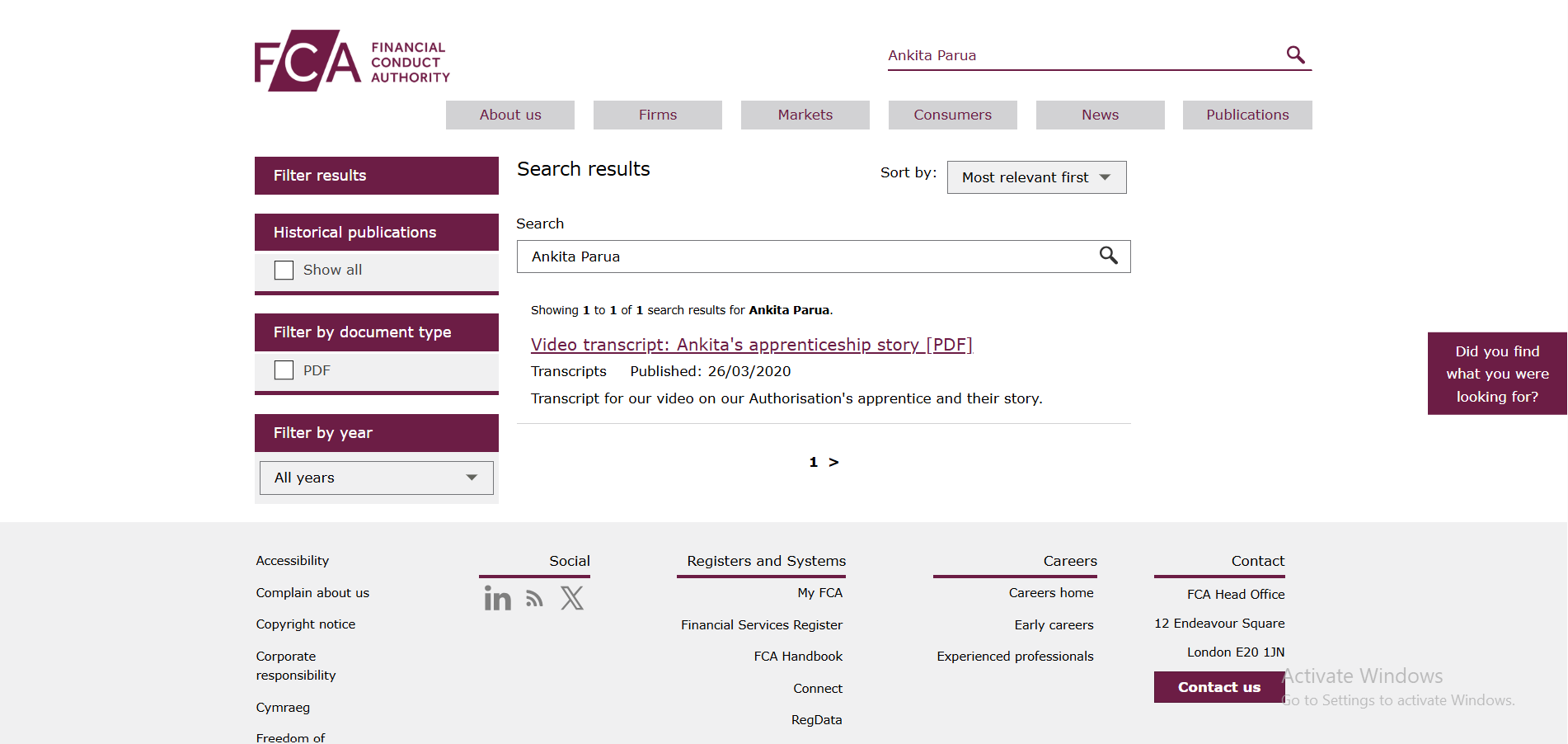Viewport: 1568px width, 744px height.
Task: Click the Filter results panel header
Action: click(377, 176)
